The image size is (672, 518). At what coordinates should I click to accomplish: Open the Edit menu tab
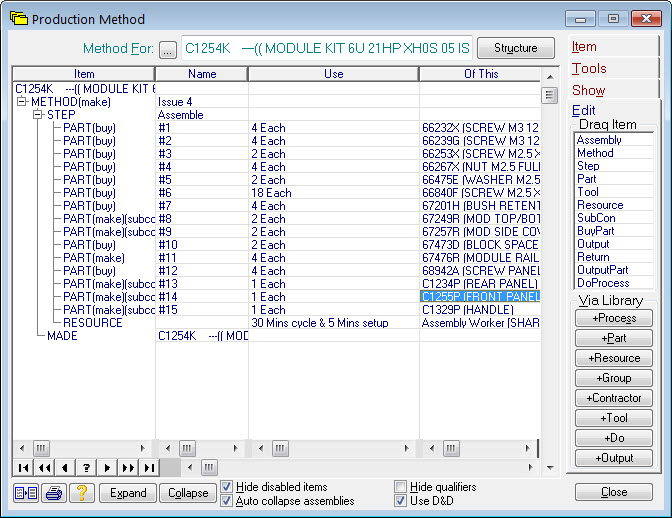583,111
